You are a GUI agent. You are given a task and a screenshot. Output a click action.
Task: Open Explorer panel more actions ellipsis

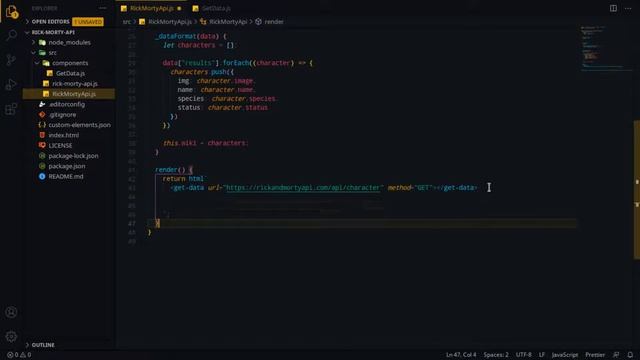point(102,8)
